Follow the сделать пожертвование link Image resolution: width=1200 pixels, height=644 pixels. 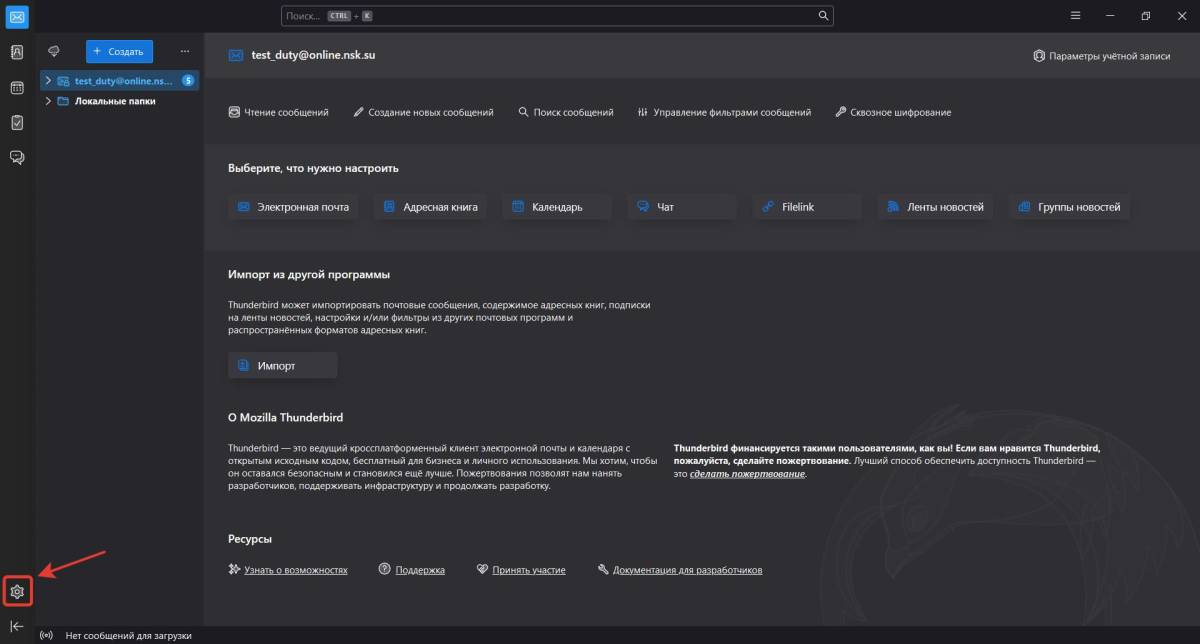coord(747,474)
